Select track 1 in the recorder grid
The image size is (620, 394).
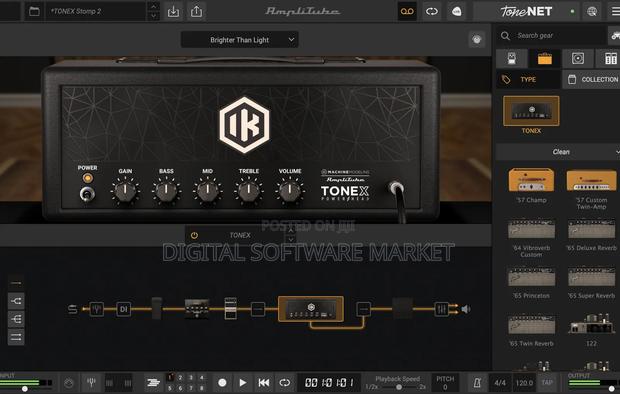click(170, 377)
